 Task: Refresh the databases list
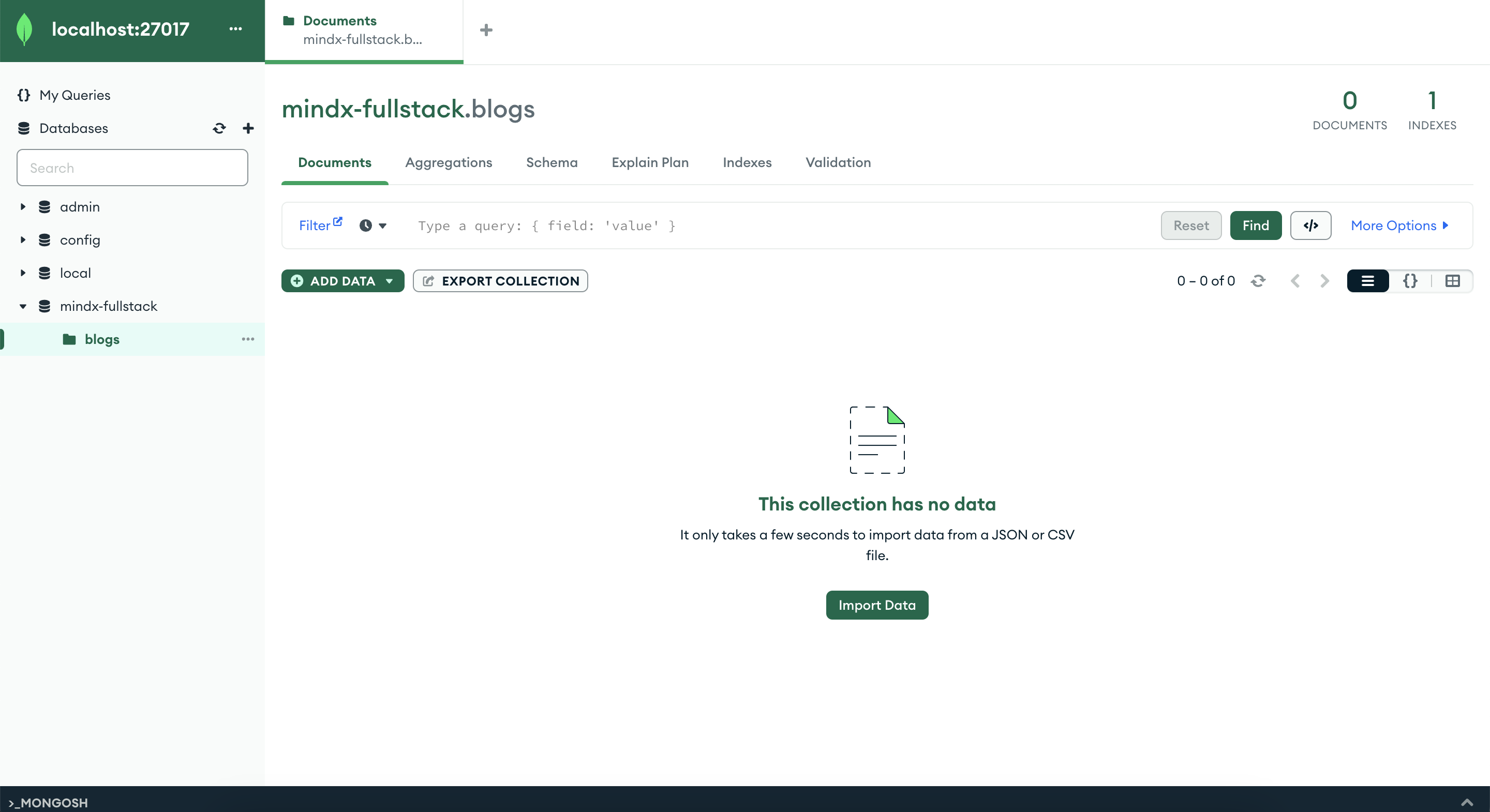(x=219, y=128)
